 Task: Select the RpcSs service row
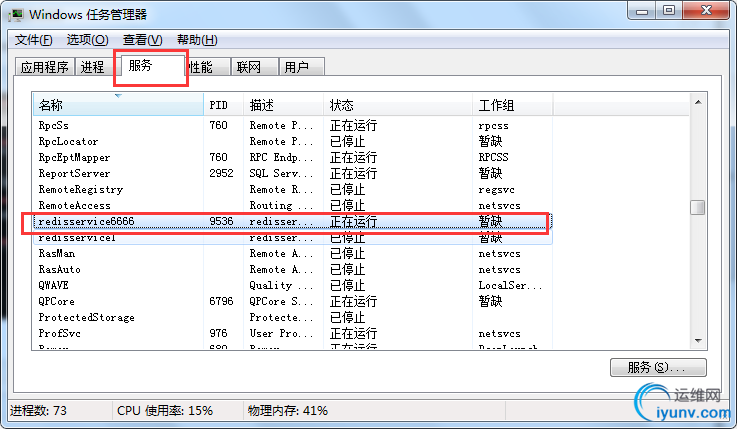(292, 125)
